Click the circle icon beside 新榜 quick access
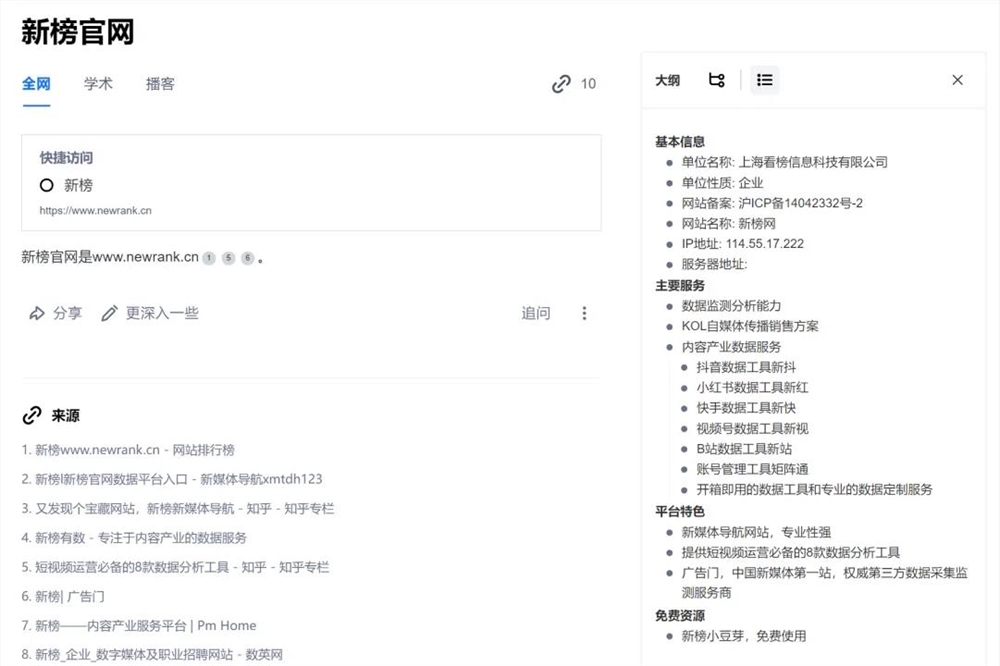This screenshot has width=1000, height=666. click(49, 184)
